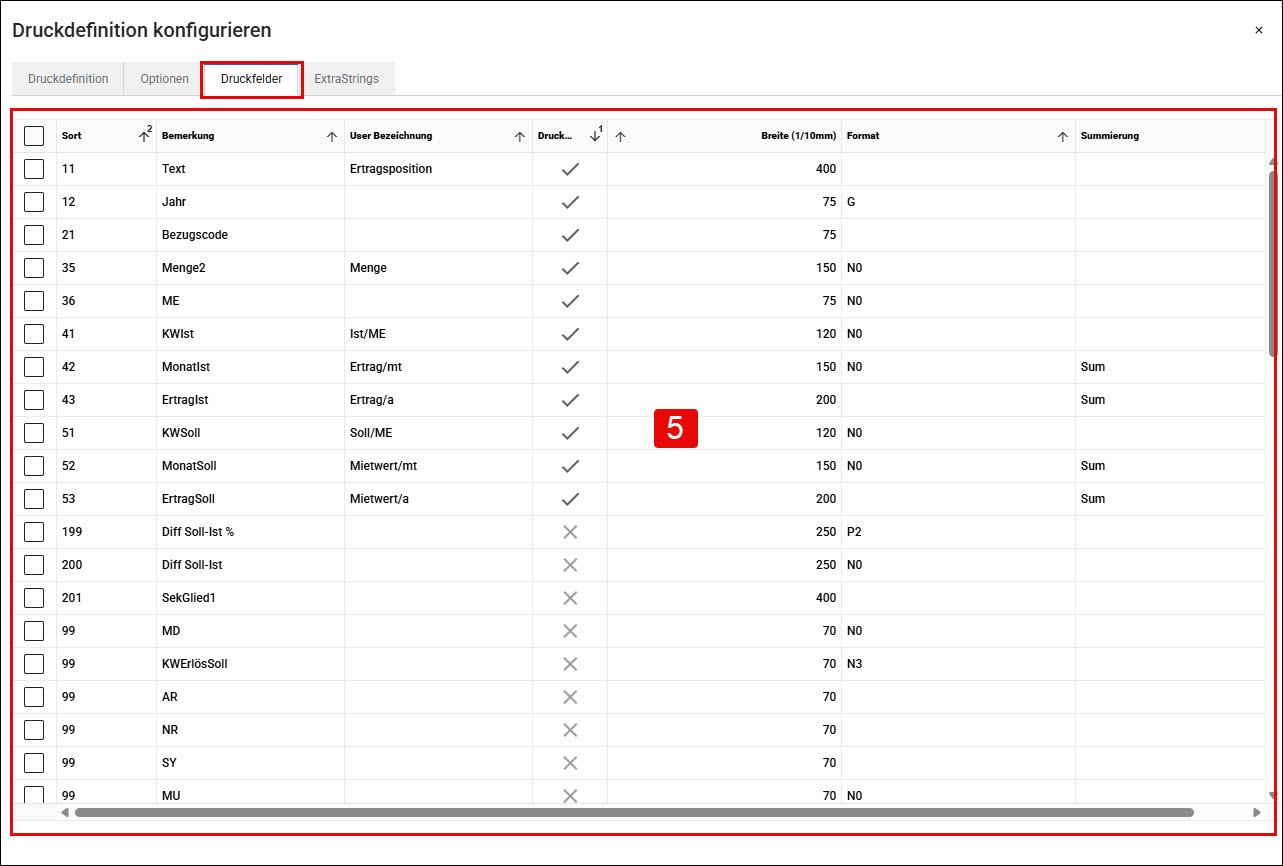Switch to the Optionen tab
Image resolution: width=1283 pixels, height=866 pixels.
pyautogui.click(x=164, y=79)
